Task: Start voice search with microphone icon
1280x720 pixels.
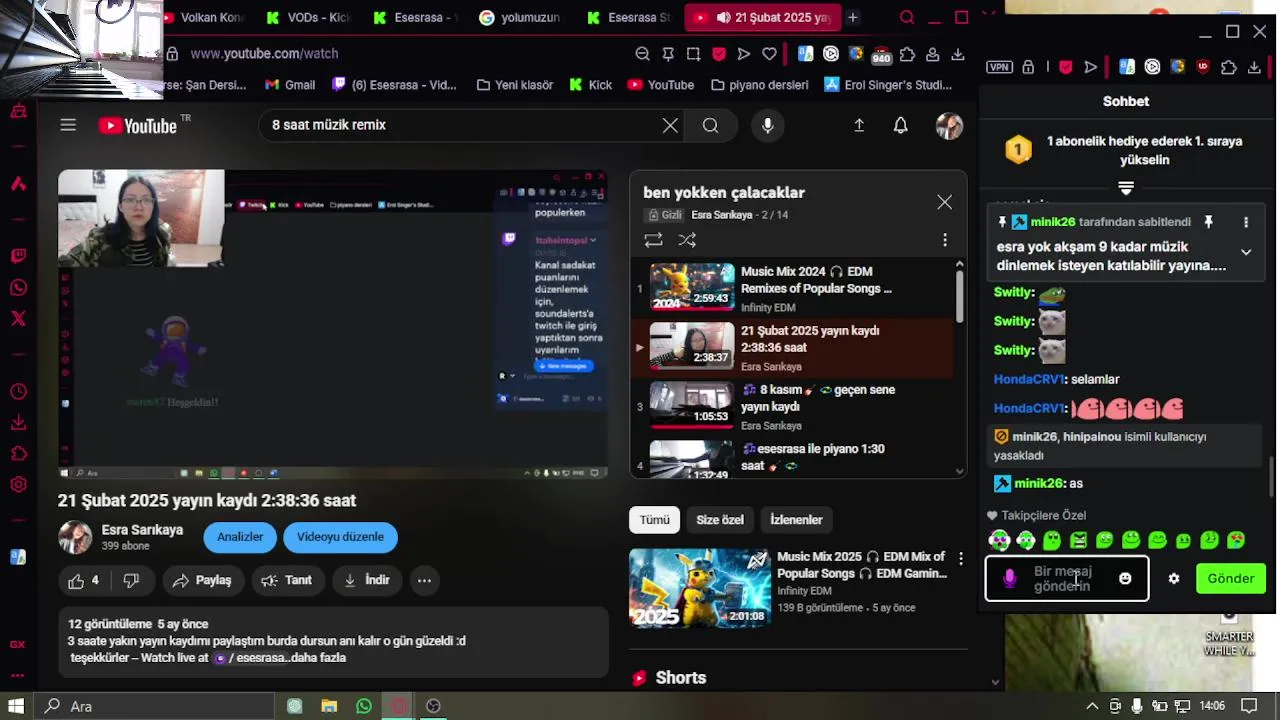Action: click(767, 125)
